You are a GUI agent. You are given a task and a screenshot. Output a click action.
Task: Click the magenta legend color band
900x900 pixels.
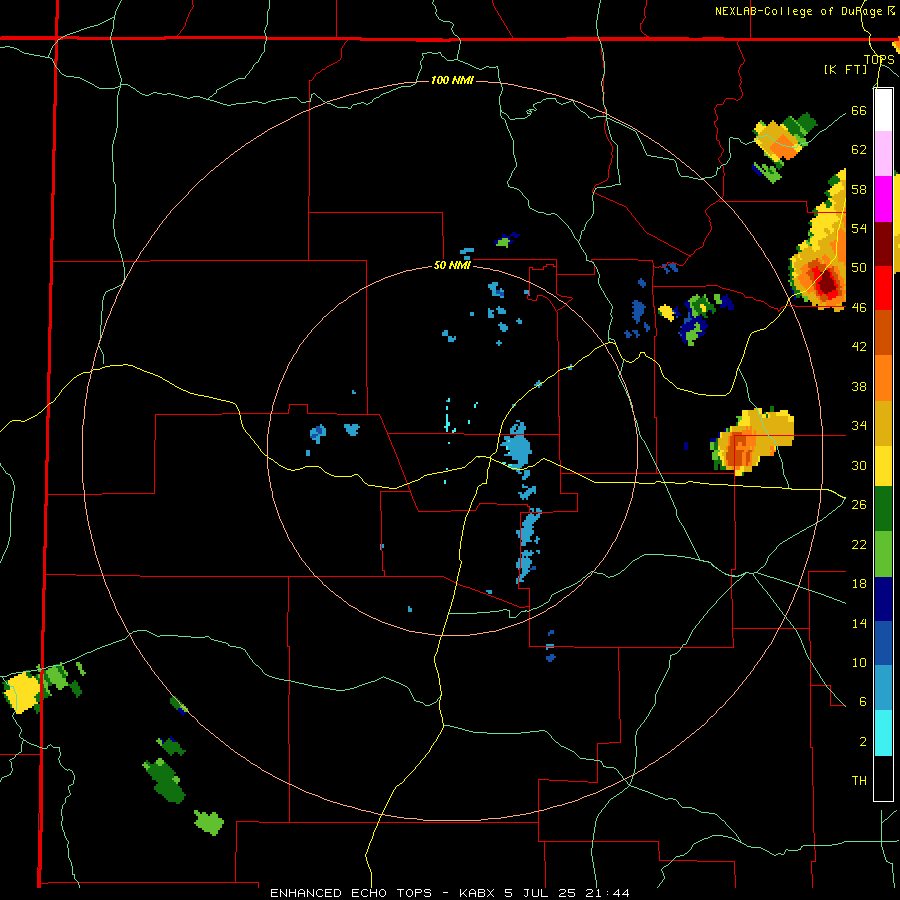pos(883,199)
